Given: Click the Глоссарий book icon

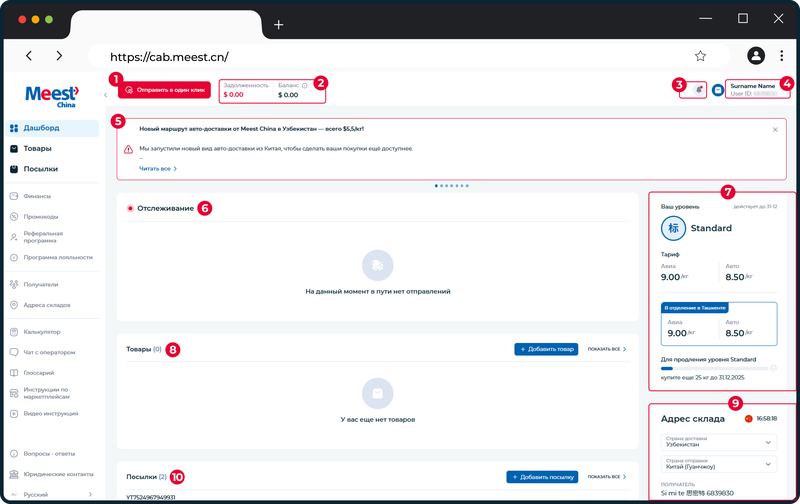Looking at the screenshot, I should tap(14, 373).
